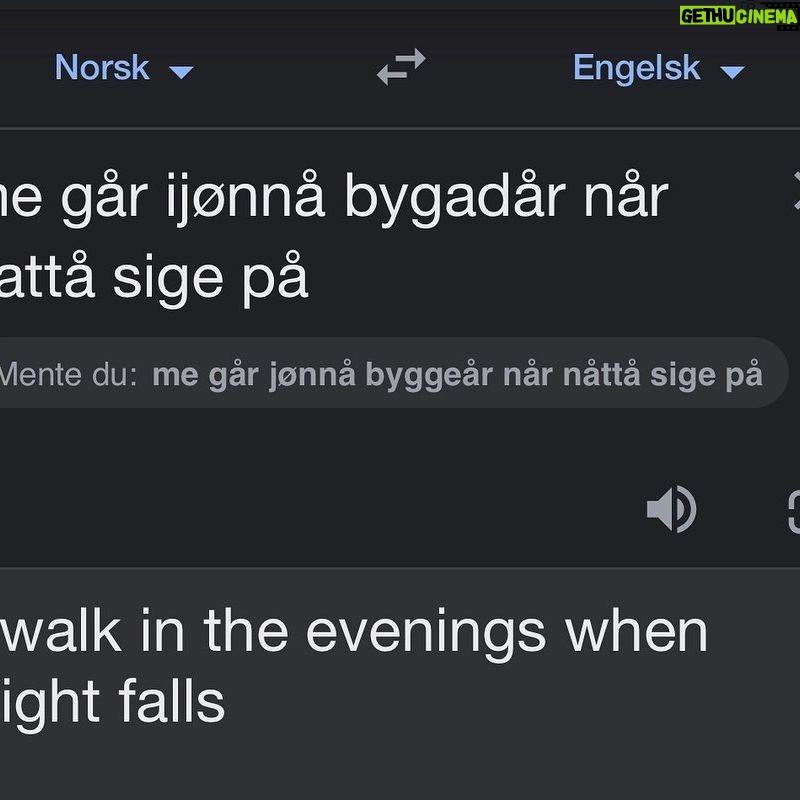Screen dimensions: 800x800
Task: Click 'sige på' on the second source line
Action: 210,280
